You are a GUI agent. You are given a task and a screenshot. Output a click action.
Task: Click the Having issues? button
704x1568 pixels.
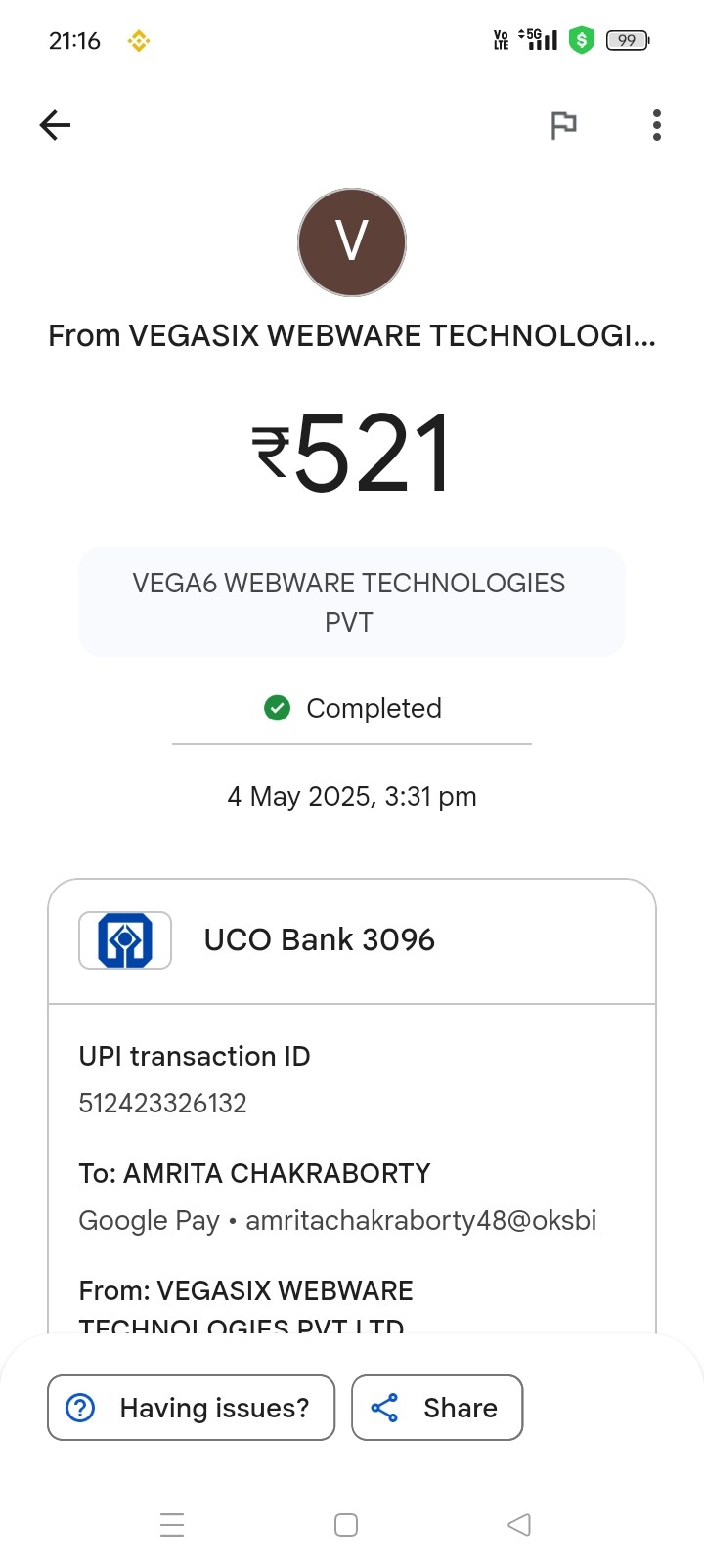192,1408
